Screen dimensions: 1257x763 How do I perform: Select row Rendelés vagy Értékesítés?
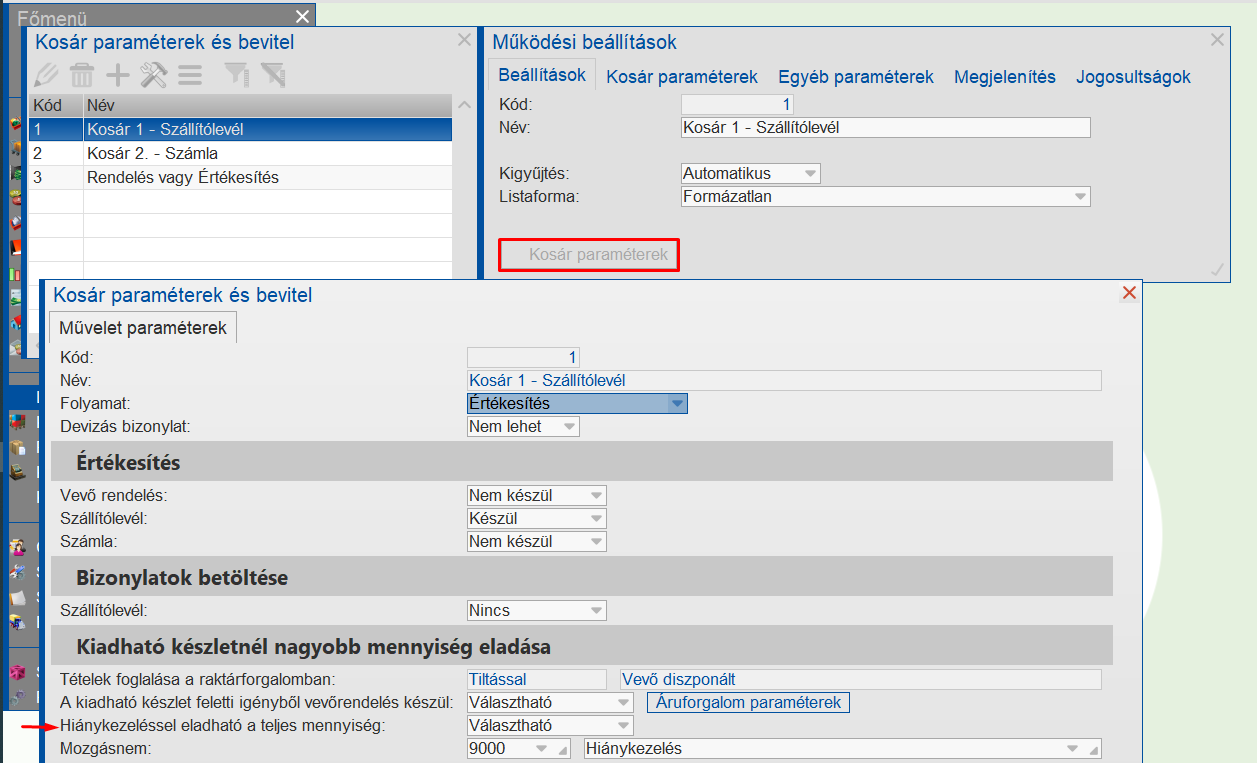241,177
